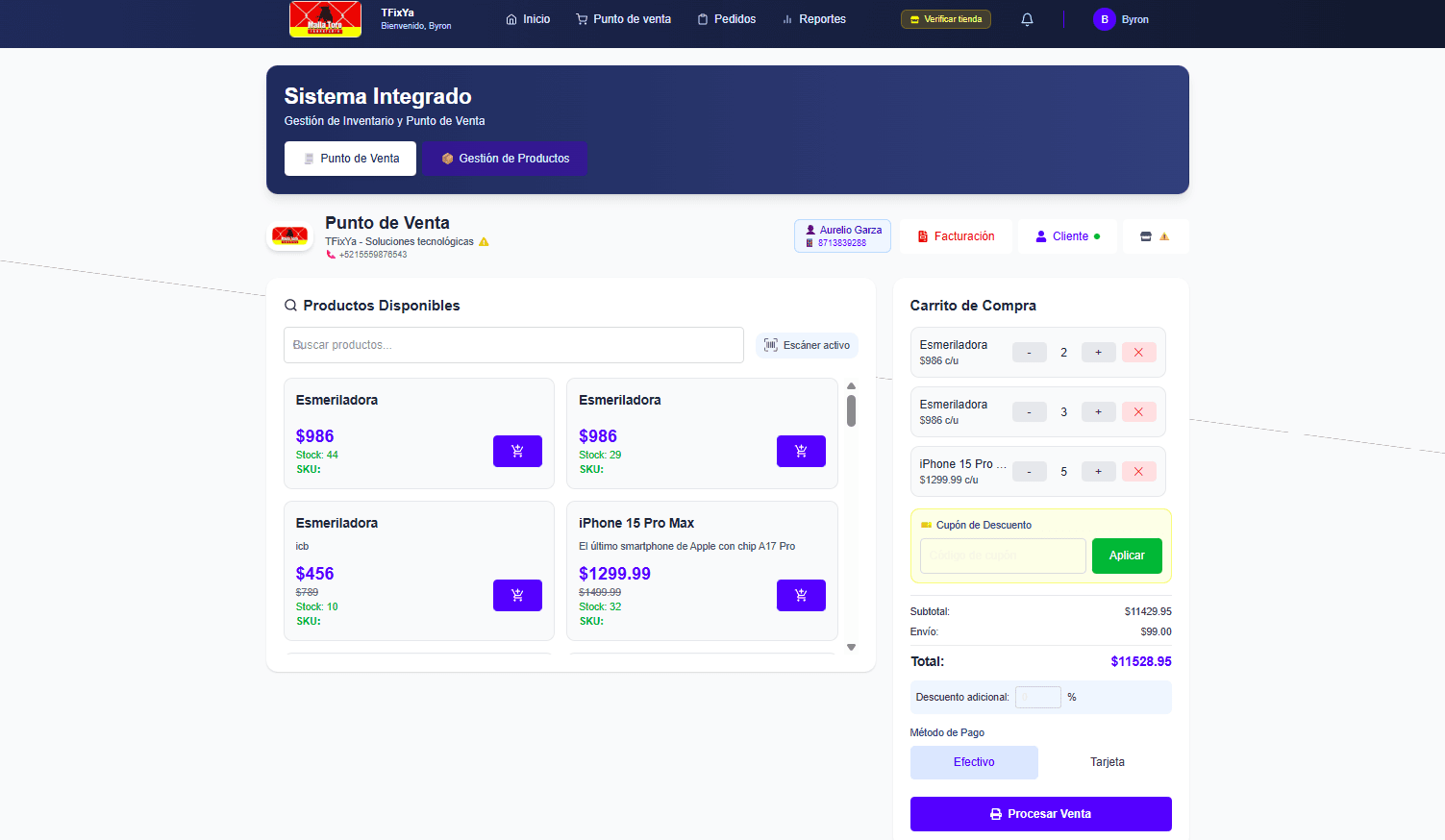Add iPhone 15 Pro Max to cart

800,595
